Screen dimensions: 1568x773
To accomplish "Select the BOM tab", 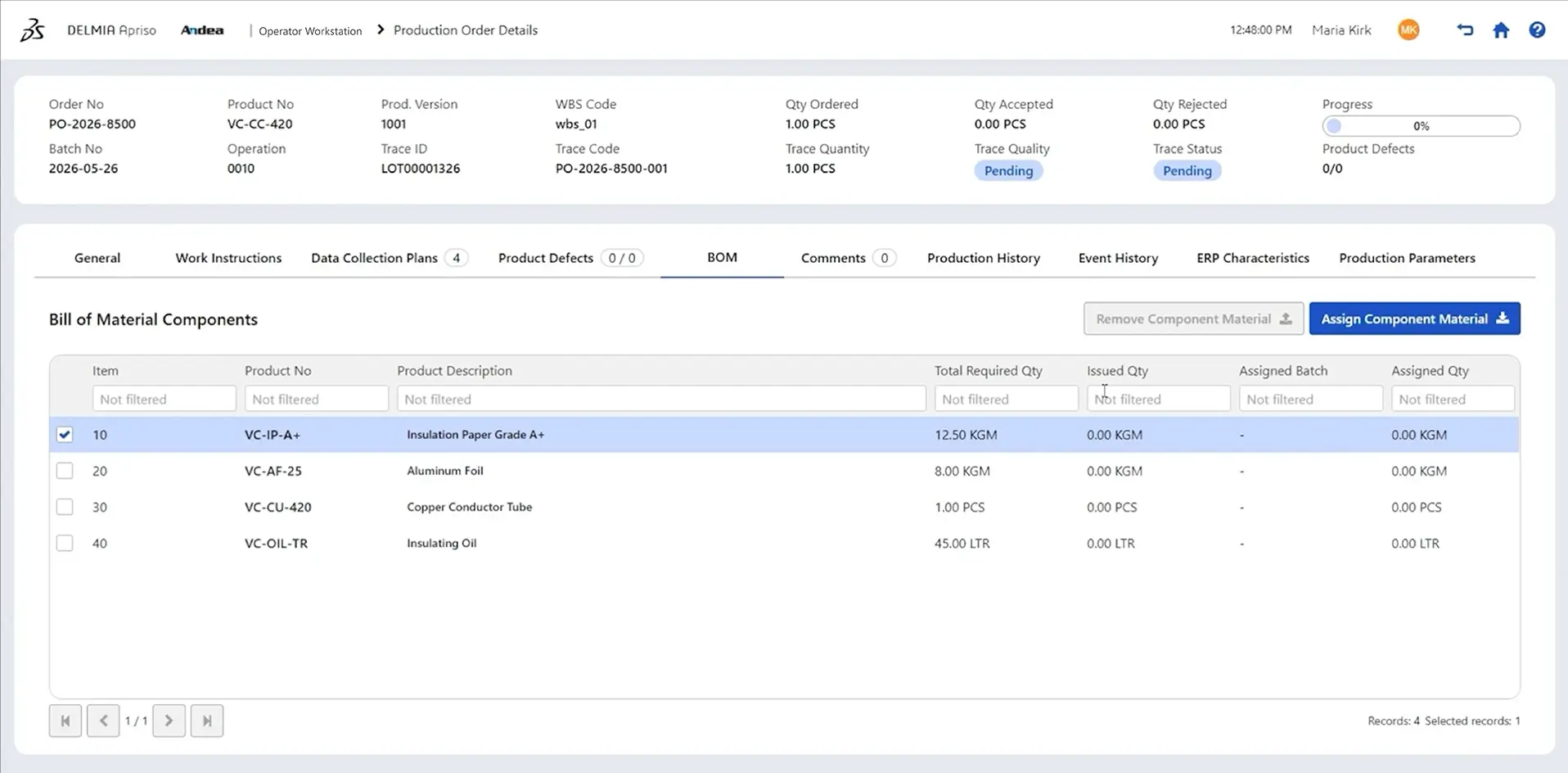I will (x=722, y=257).
